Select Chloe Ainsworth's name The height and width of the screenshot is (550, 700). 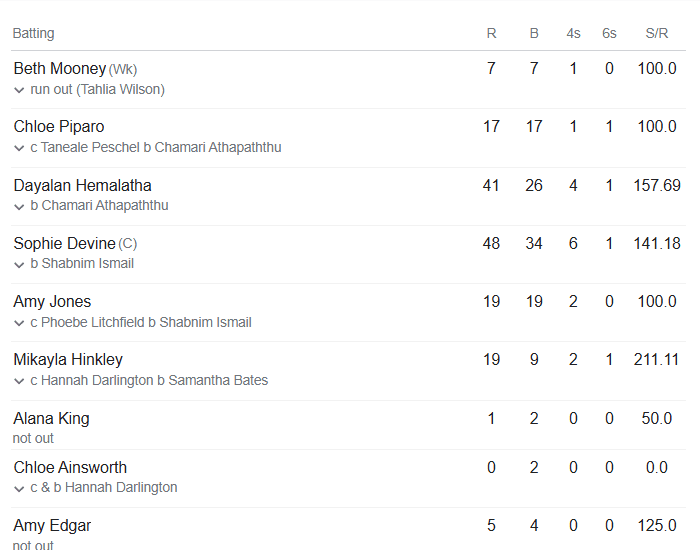coord(70,467)
